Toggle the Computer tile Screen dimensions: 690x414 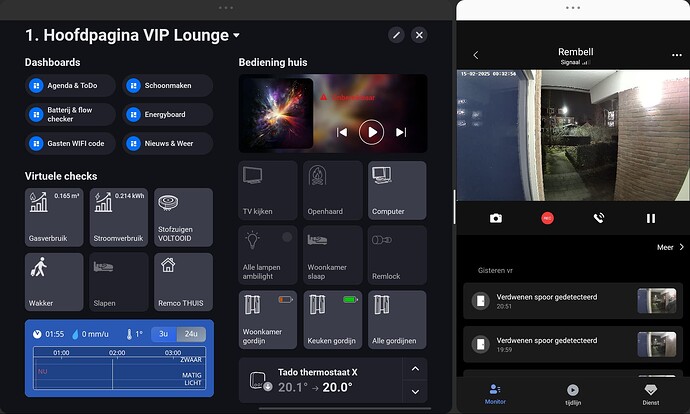tap(397, 191)
